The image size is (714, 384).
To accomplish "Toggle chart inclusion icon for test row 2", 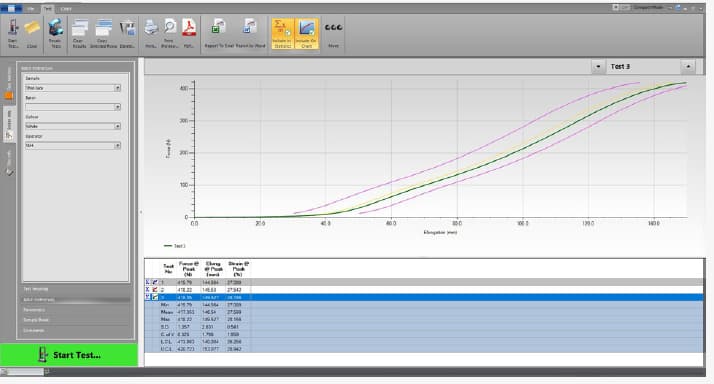I will point(155,290).
